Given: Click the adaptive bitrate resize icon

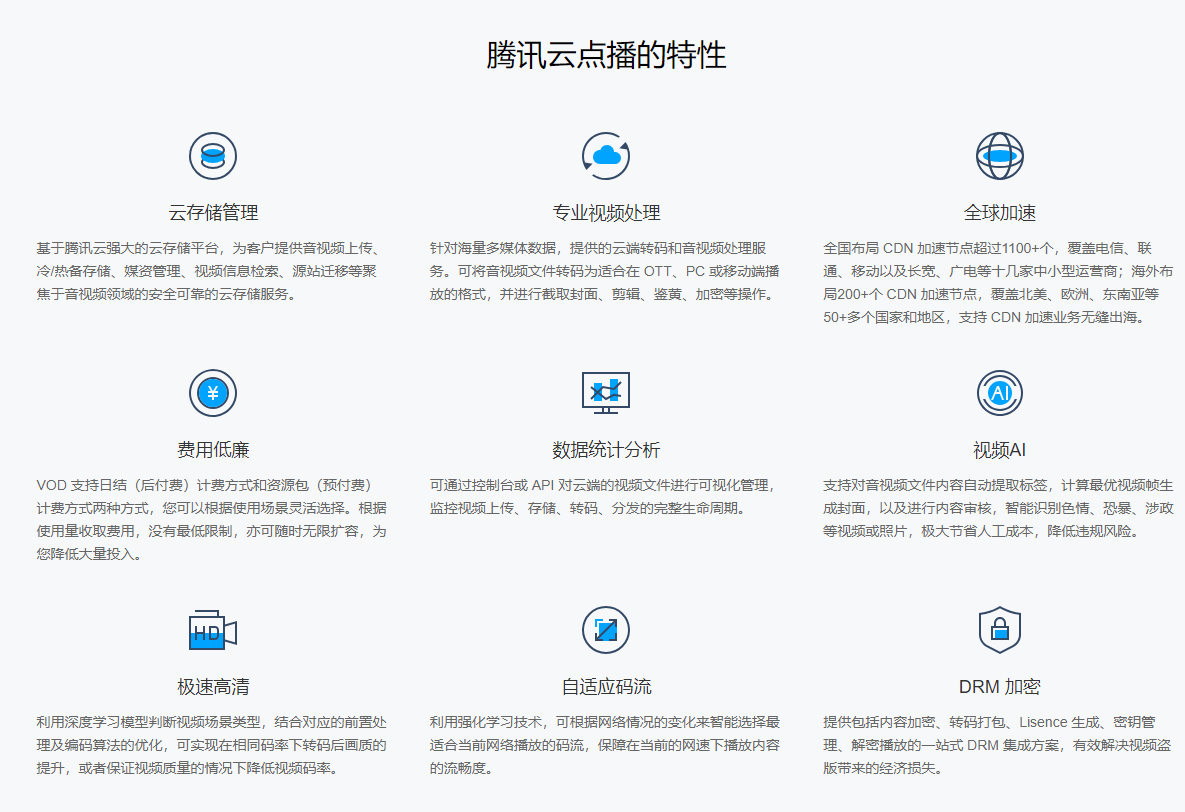Looking at the screenshot, I should coord(606,630).
